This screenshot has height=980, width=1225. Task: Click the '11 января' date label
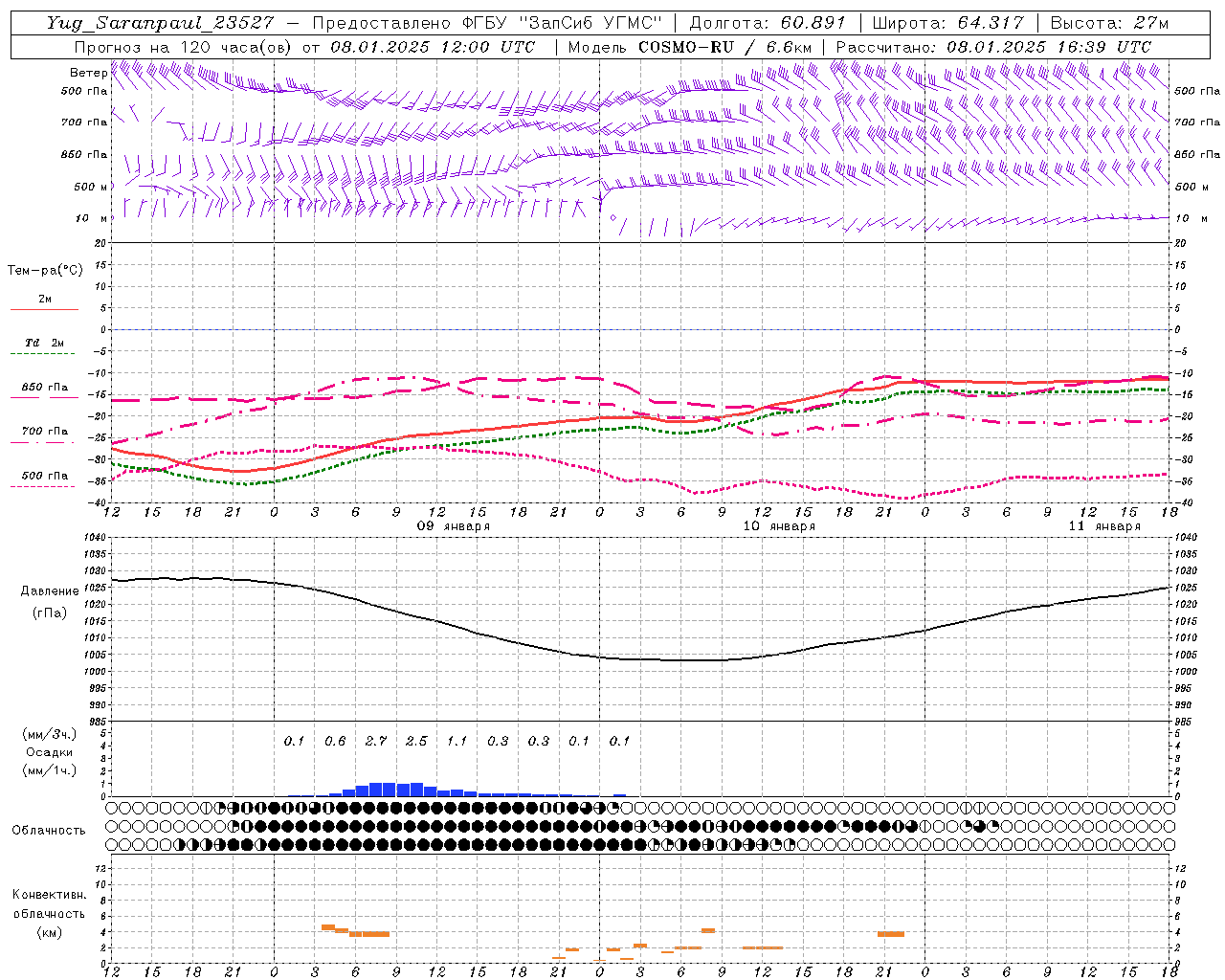click(1104, 526)
